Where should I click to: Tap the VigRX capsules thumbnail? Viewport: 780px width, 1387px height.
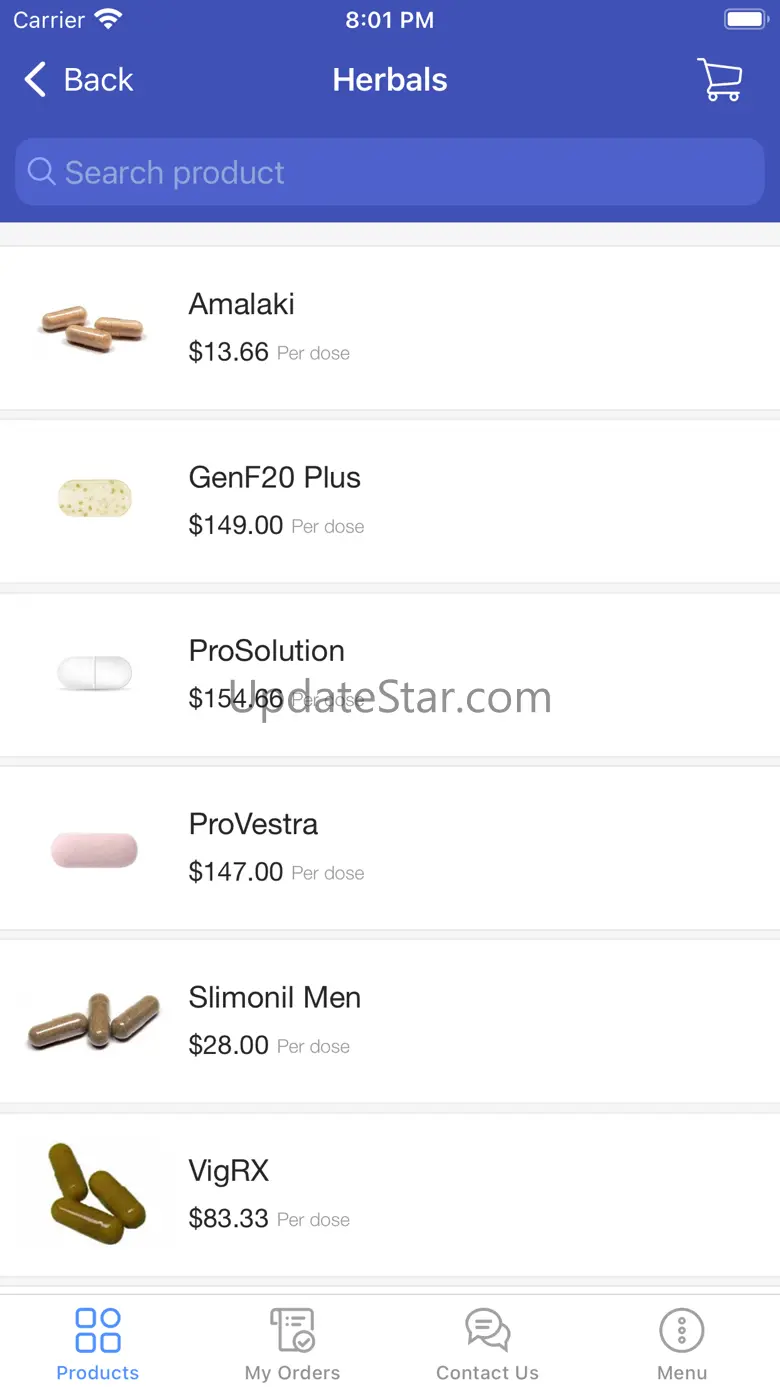click(x=94, y=1194)
